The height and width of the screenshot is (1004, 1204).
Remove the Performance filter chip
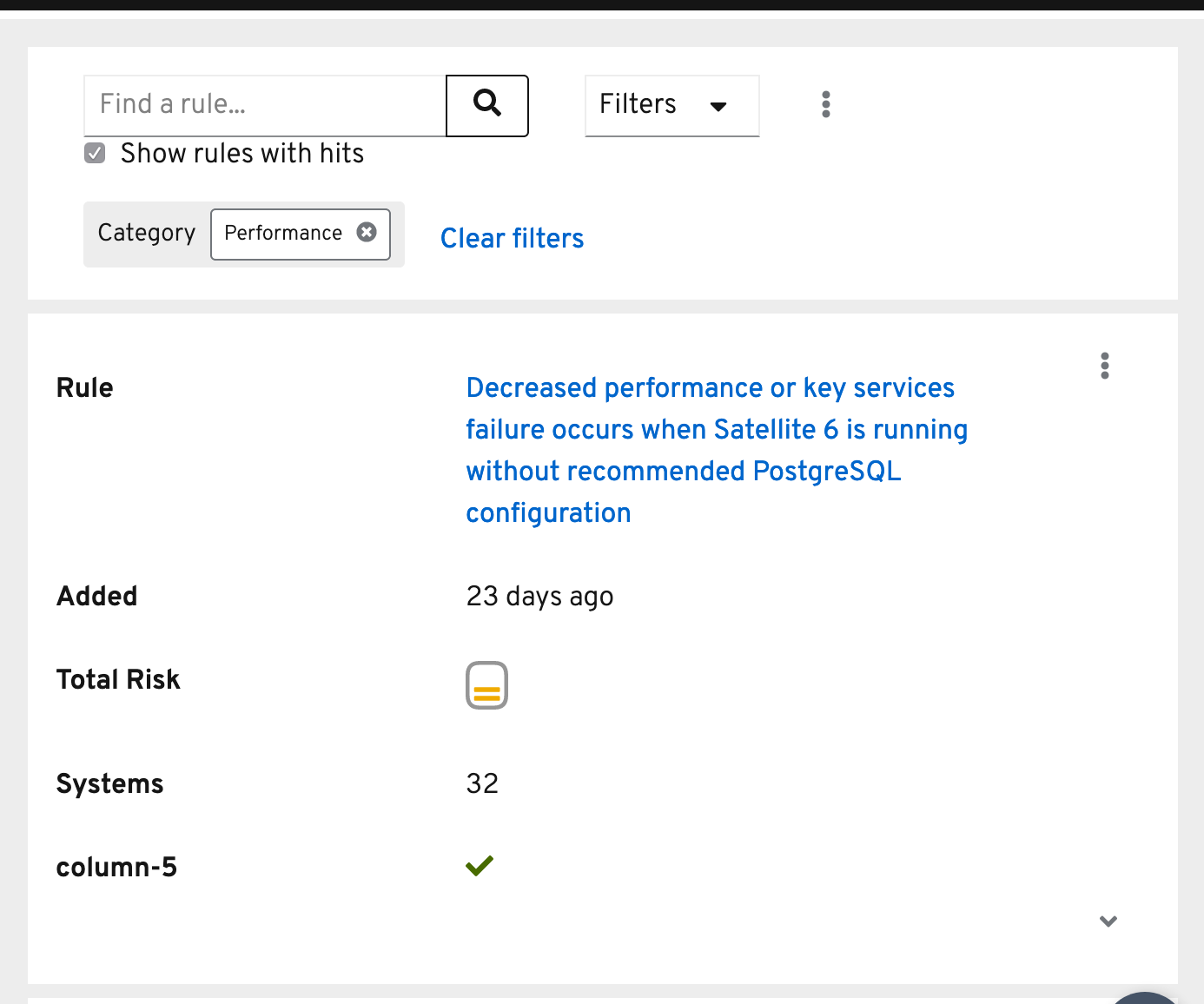click(367, 232)
